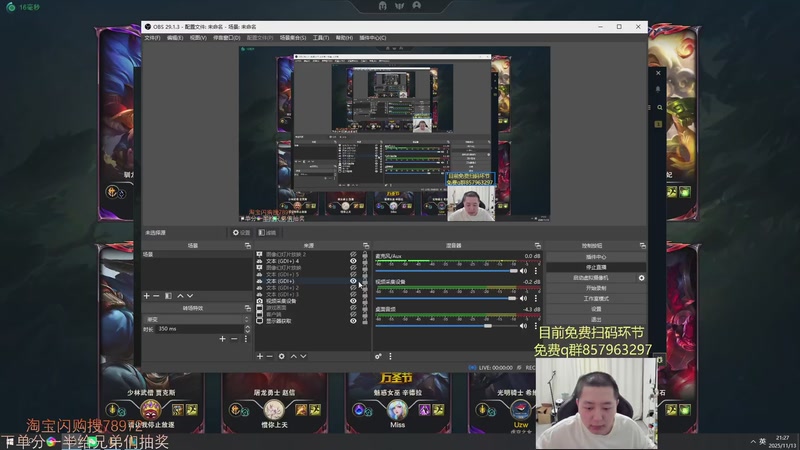The image size is (800, 450).
Task: Open the transition type dropdown showing 渐变
Action: click(x=197, y=319)
